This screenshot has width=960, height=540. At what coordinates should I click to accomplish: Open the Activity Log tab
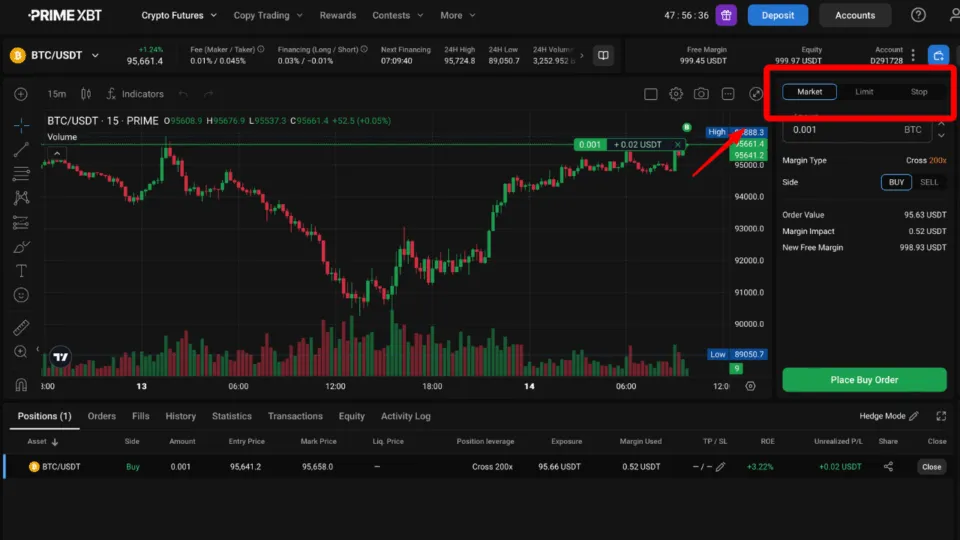click(x=405, y=416)
